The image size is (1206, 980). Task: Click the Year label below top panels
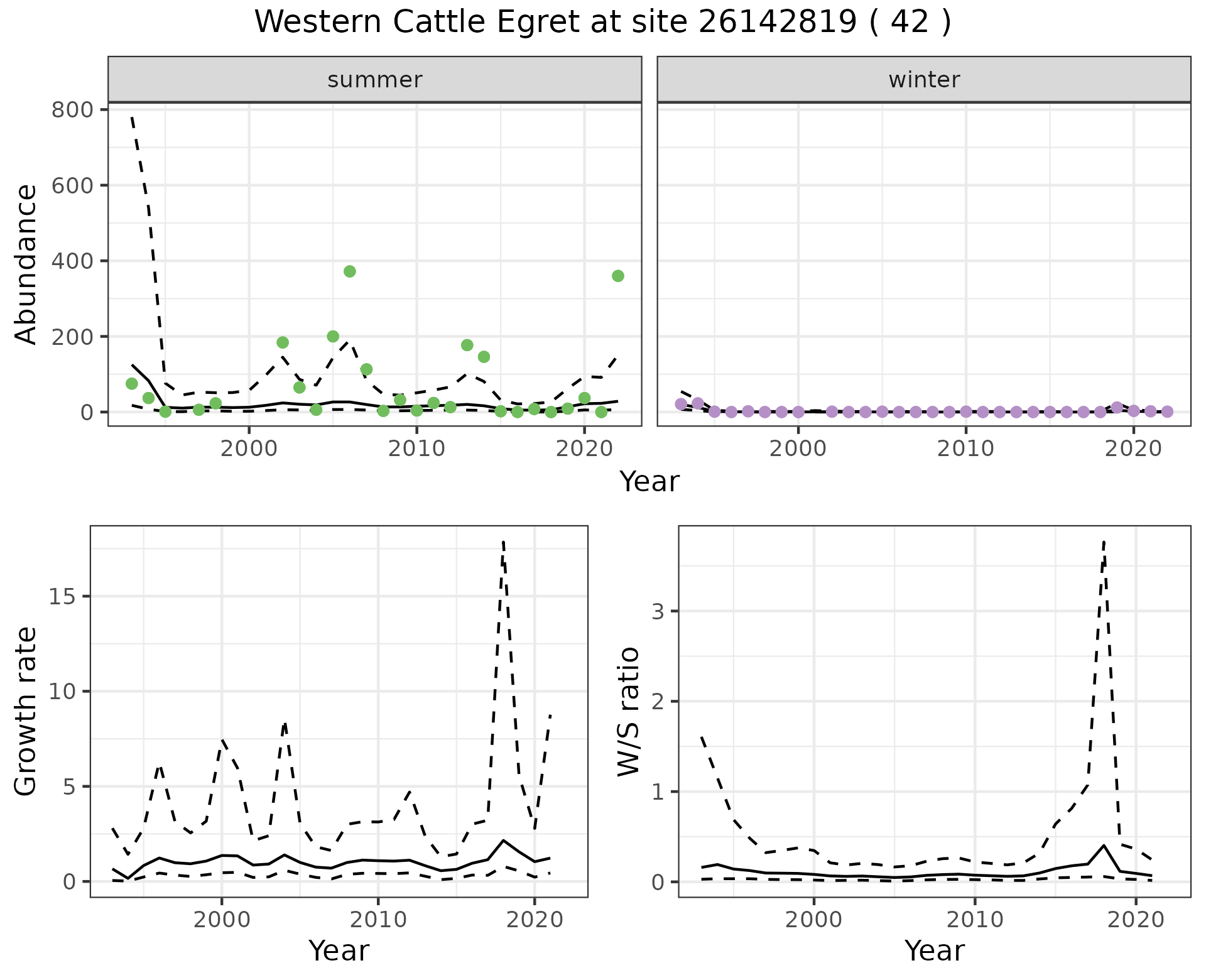click(x=649, y=482)
